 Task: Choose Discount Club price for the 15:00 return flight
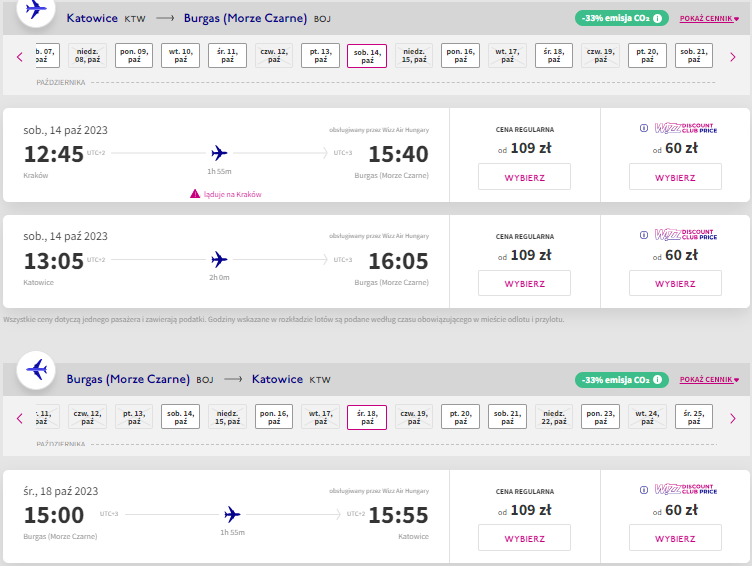point(675,538)
